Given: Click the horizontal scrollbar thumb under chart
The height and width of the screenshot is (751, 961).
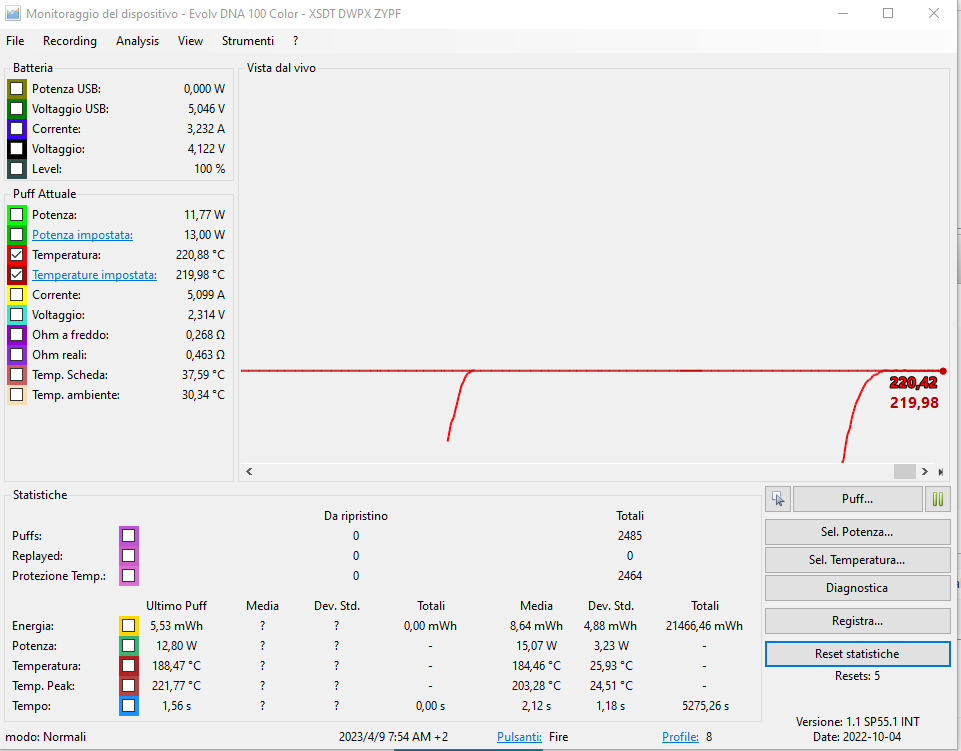Looking at the screenshot, I should [904, 471].
